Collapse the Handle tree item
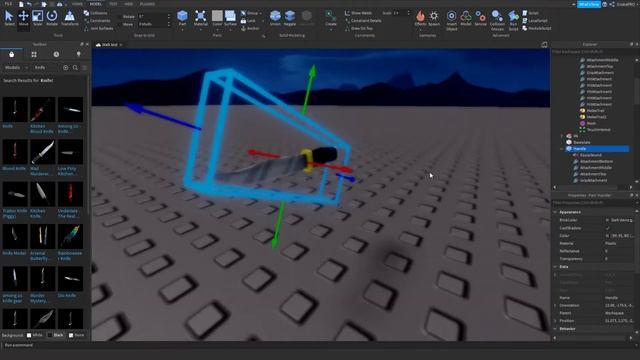640x360 pixels. pos(562,149)
